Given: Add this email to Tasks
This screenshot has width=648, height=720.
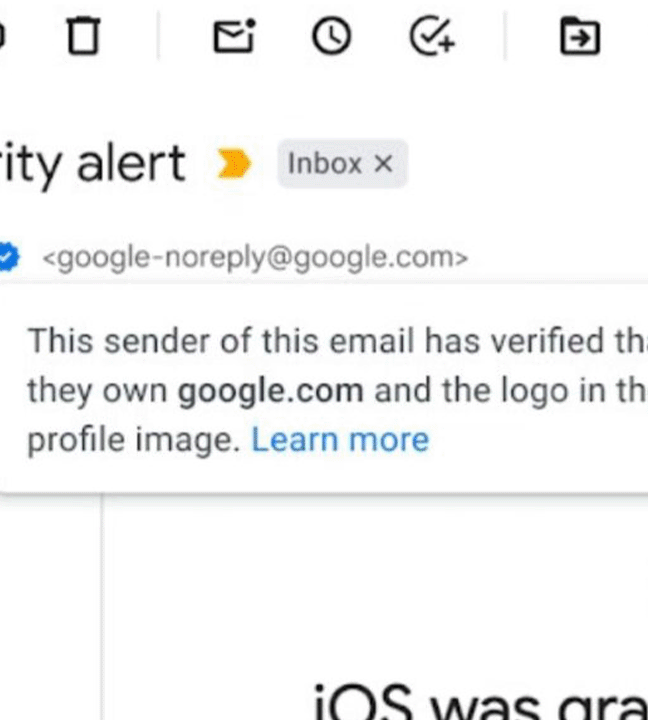Looking at the screenshot, I should [x=432, y=36].
